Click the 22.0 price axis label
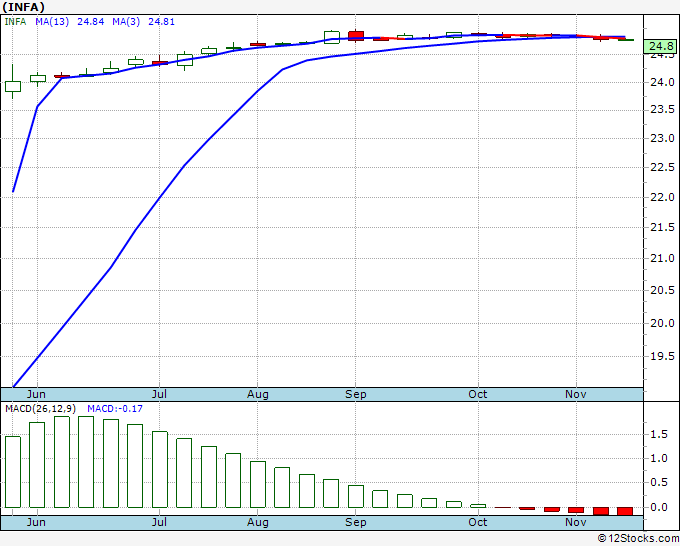Screen dimensions: 680x546 pos(662,197)
